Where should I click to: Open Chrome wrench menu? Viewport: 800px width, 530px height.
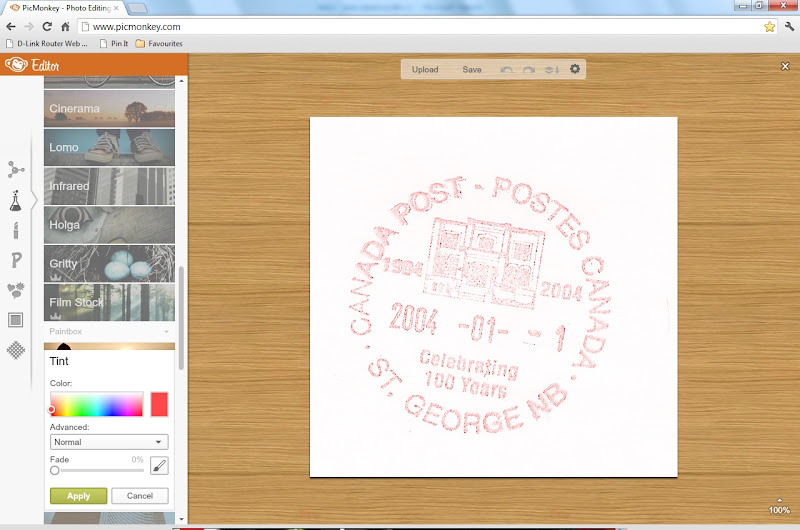[x=789, y=27]
